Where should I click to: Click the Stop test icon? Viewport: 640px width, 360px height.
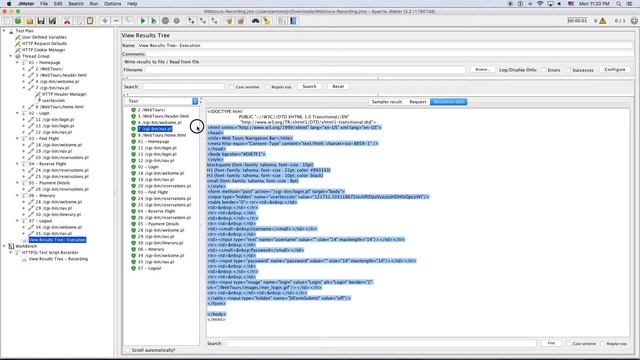[165, 21]
